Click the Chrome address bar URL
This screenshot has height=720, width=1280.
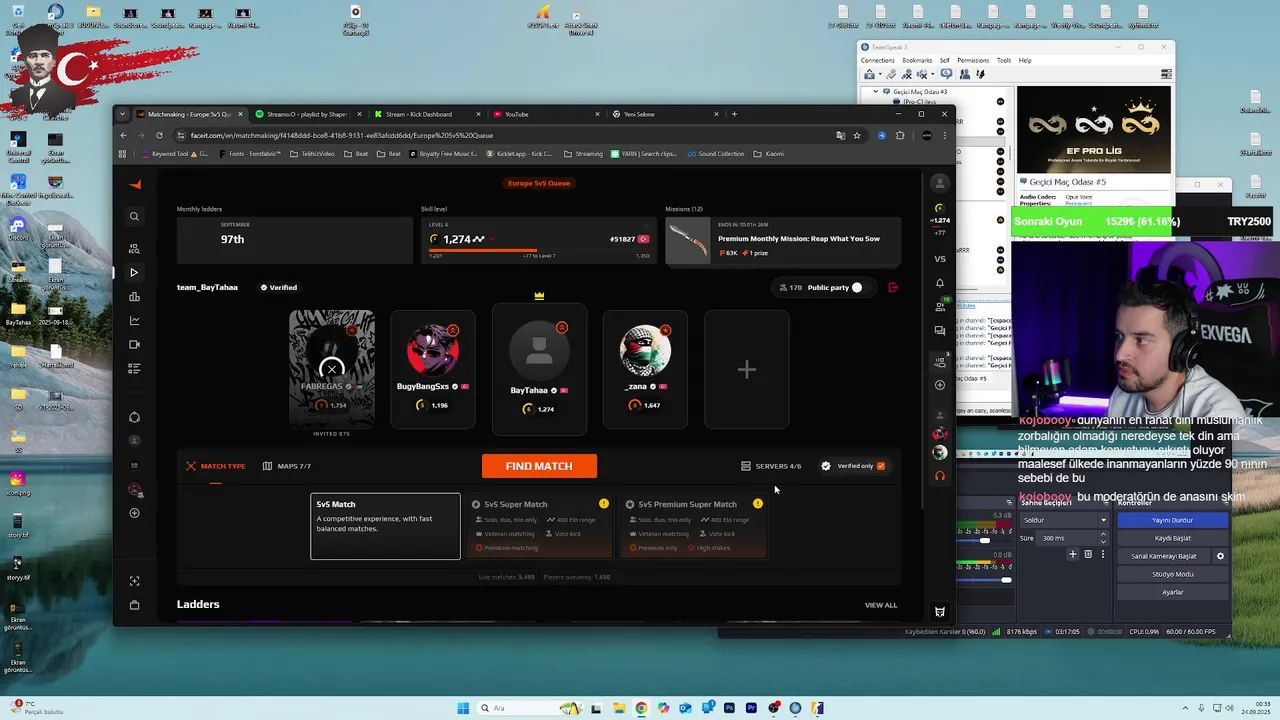pyautogui.click(x=342, y=135)
